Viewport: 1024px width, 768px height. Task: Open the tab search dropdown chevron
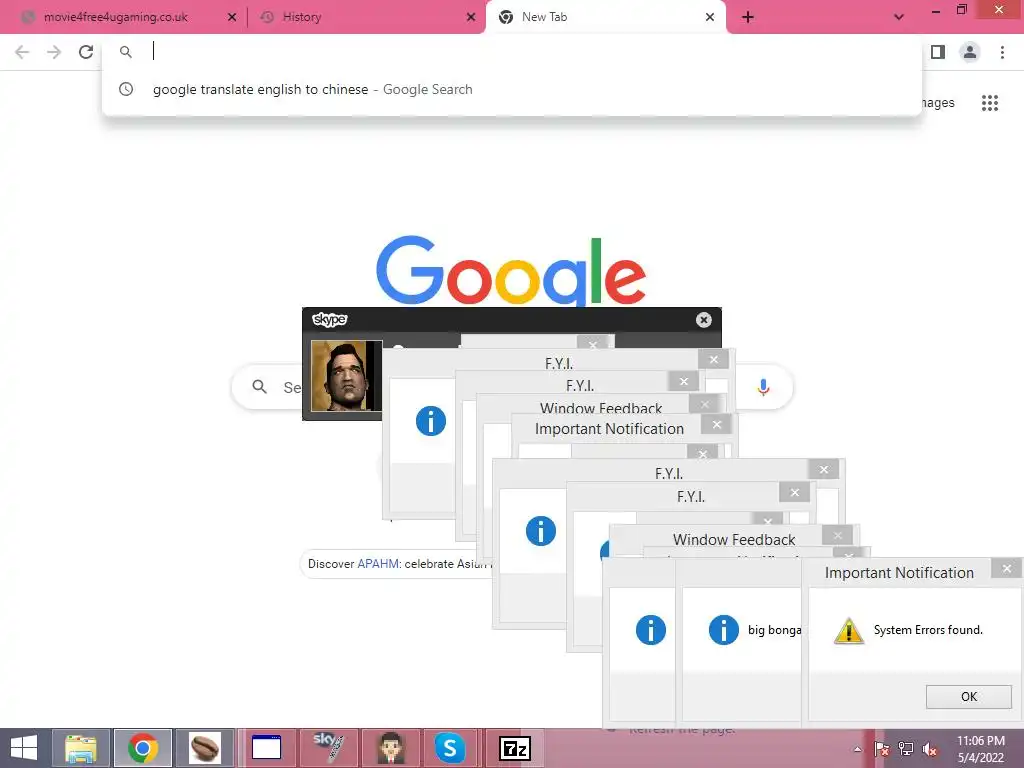tap(899, 17)
